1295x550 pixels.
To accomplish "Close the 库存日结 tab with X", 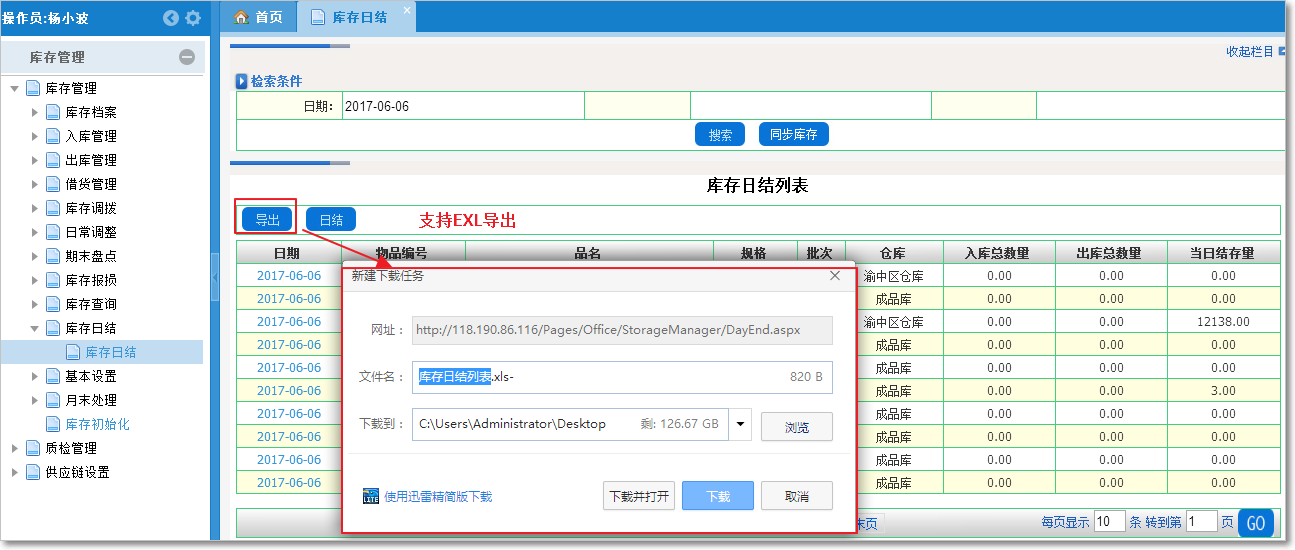I will pos(406,10).
